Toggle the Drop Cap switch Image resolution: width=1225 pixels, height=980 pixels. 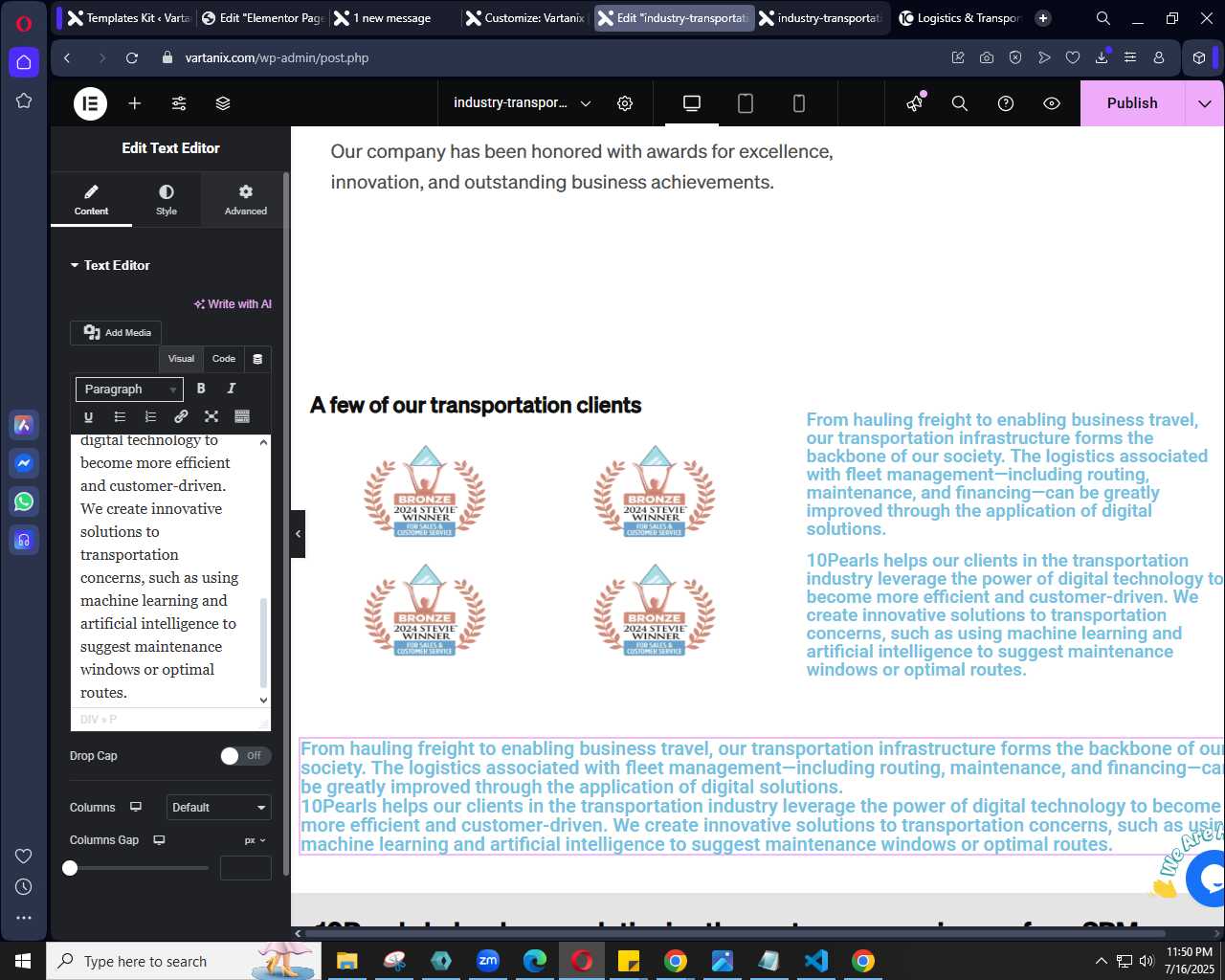[245, 756]
